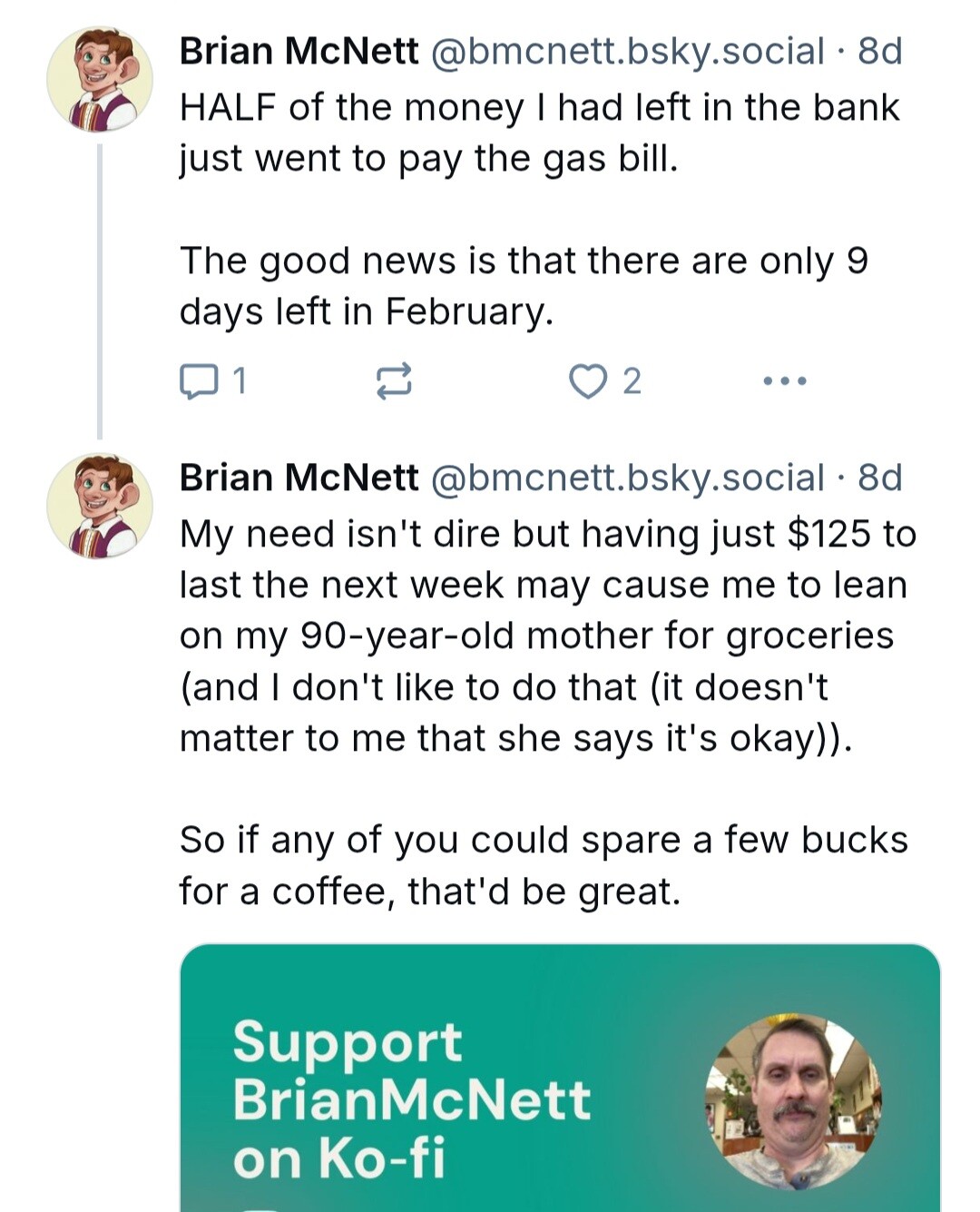Click the 8d timestamp on first post
The image size is (980, 1212).
(x=880, y=52)
